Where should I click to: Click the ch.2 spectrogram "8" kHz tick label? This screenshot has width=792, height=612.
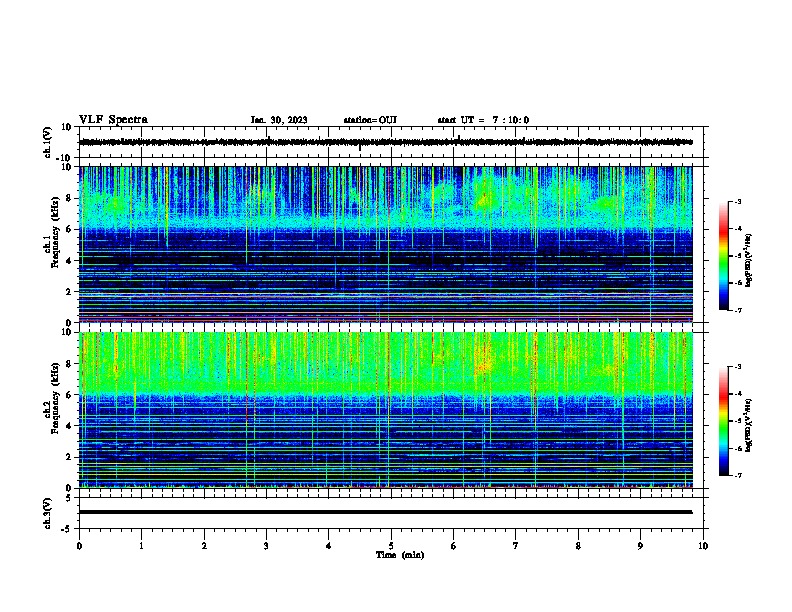(x=69, y=364)
